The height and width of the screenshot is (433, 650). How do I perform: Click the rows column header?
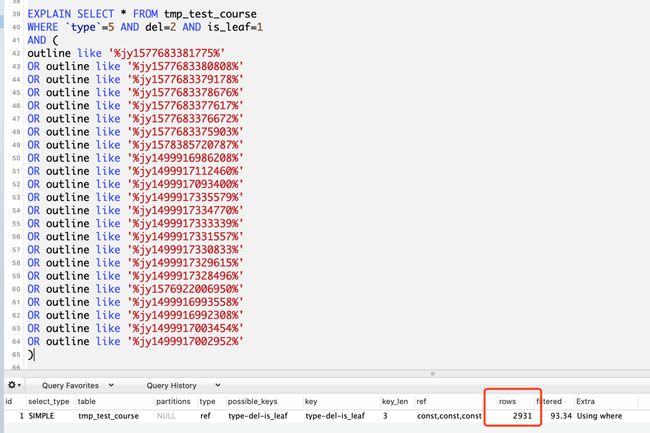507,401
